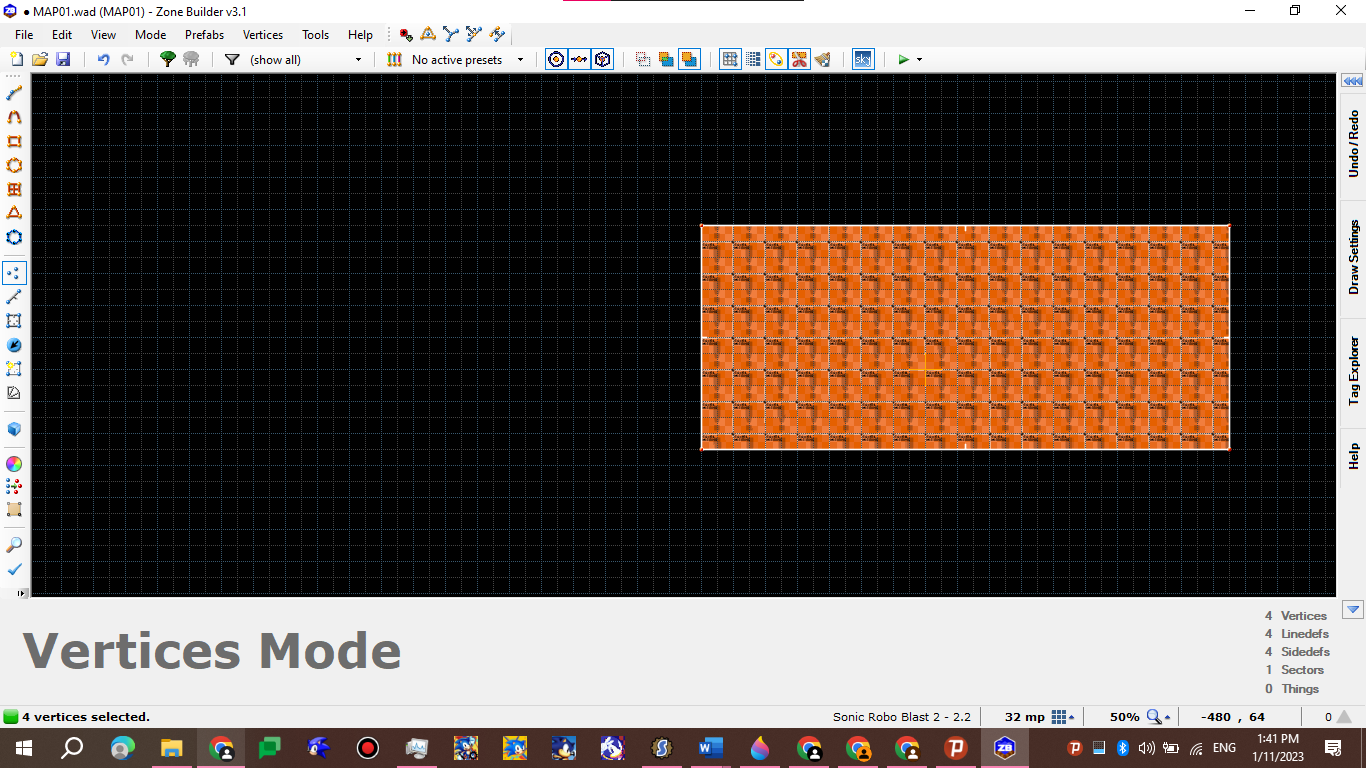Collapse the info panel with blue triangle

1353,609
